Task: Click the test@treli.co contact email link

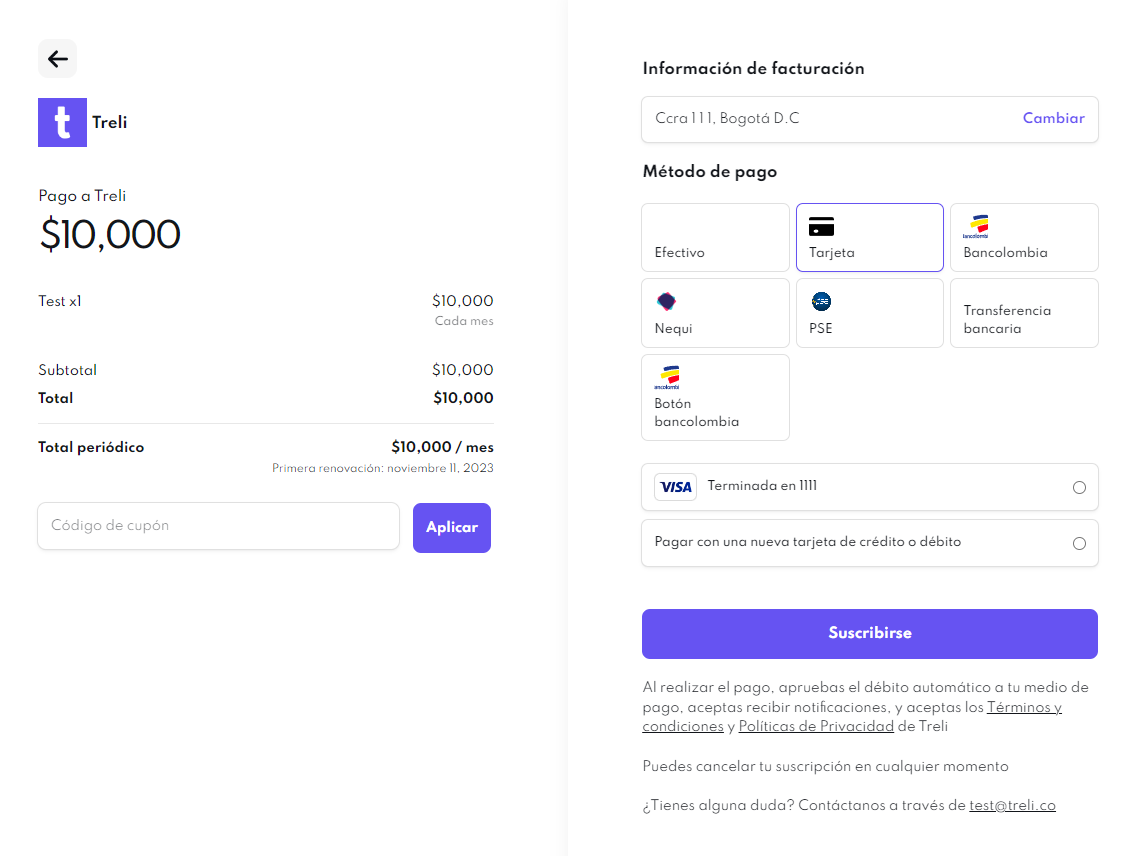Action: pyautogui.click(x=1012, y=805)
